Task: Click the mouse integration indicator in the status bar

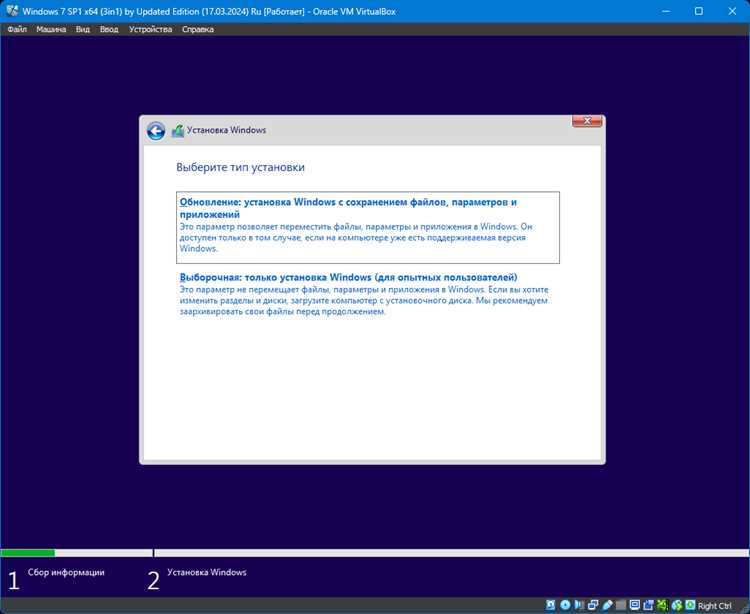Action: (676, 605)
